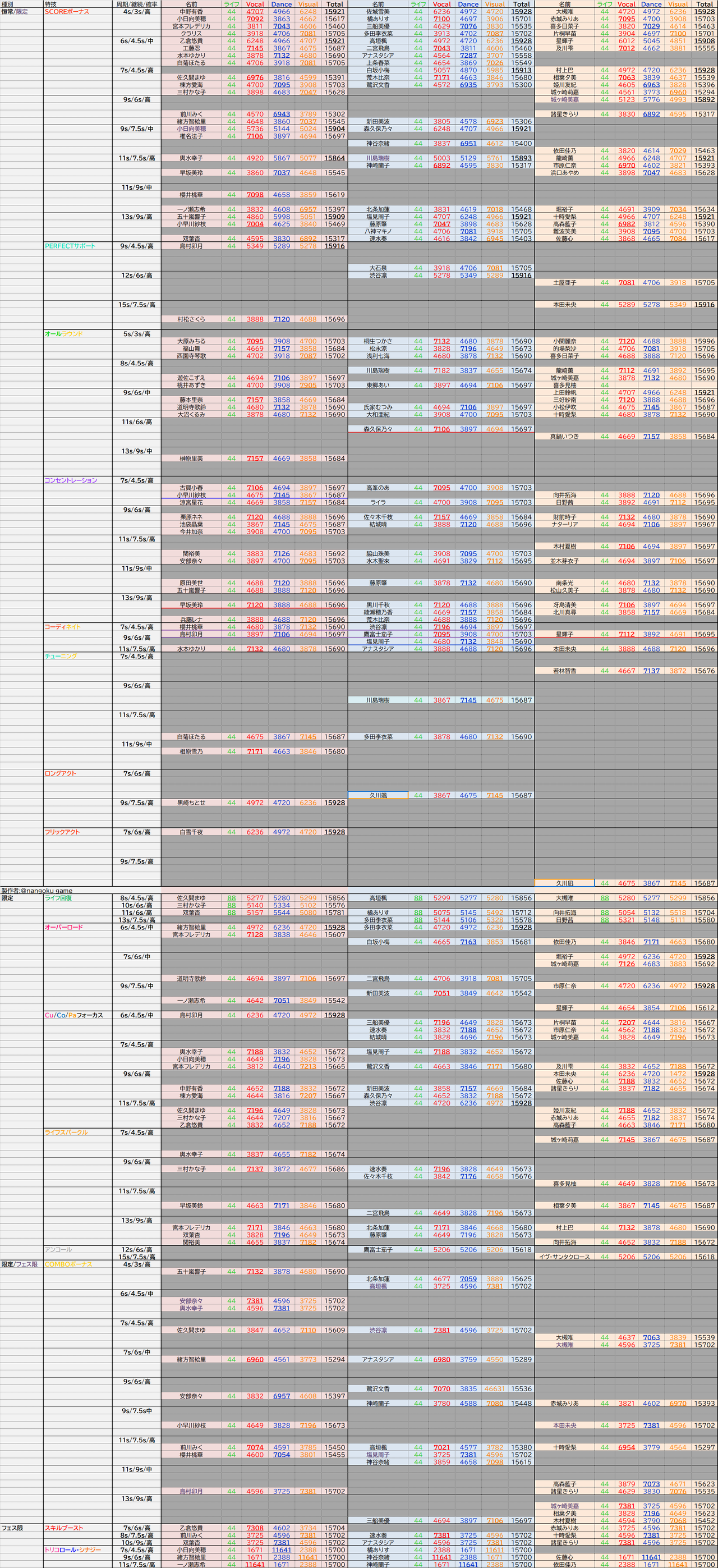Select the 周期/継続/確率 column header

click(x=136, y=4)
